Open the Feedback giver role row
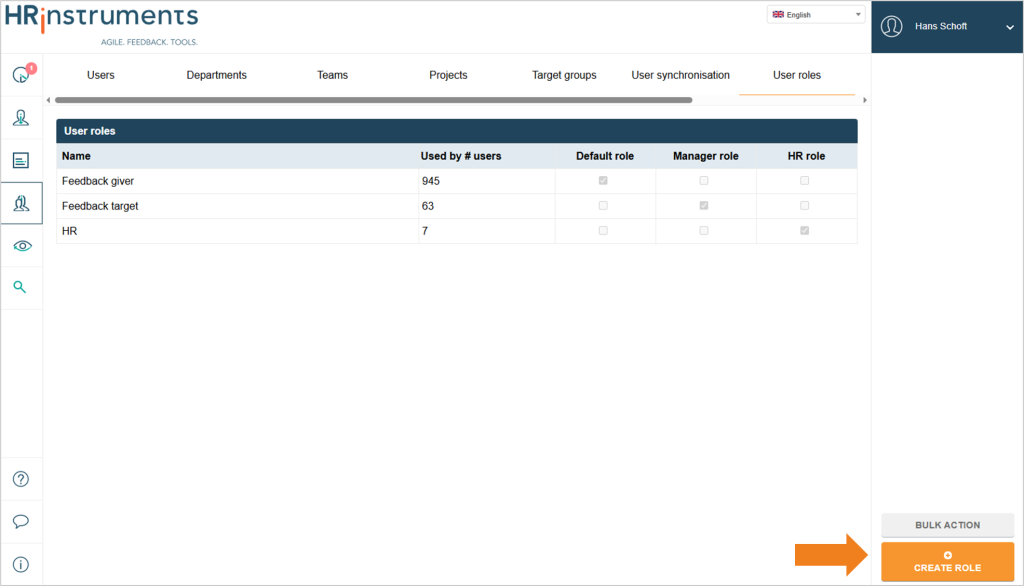1024x586 pixels. tap(456, 181)
